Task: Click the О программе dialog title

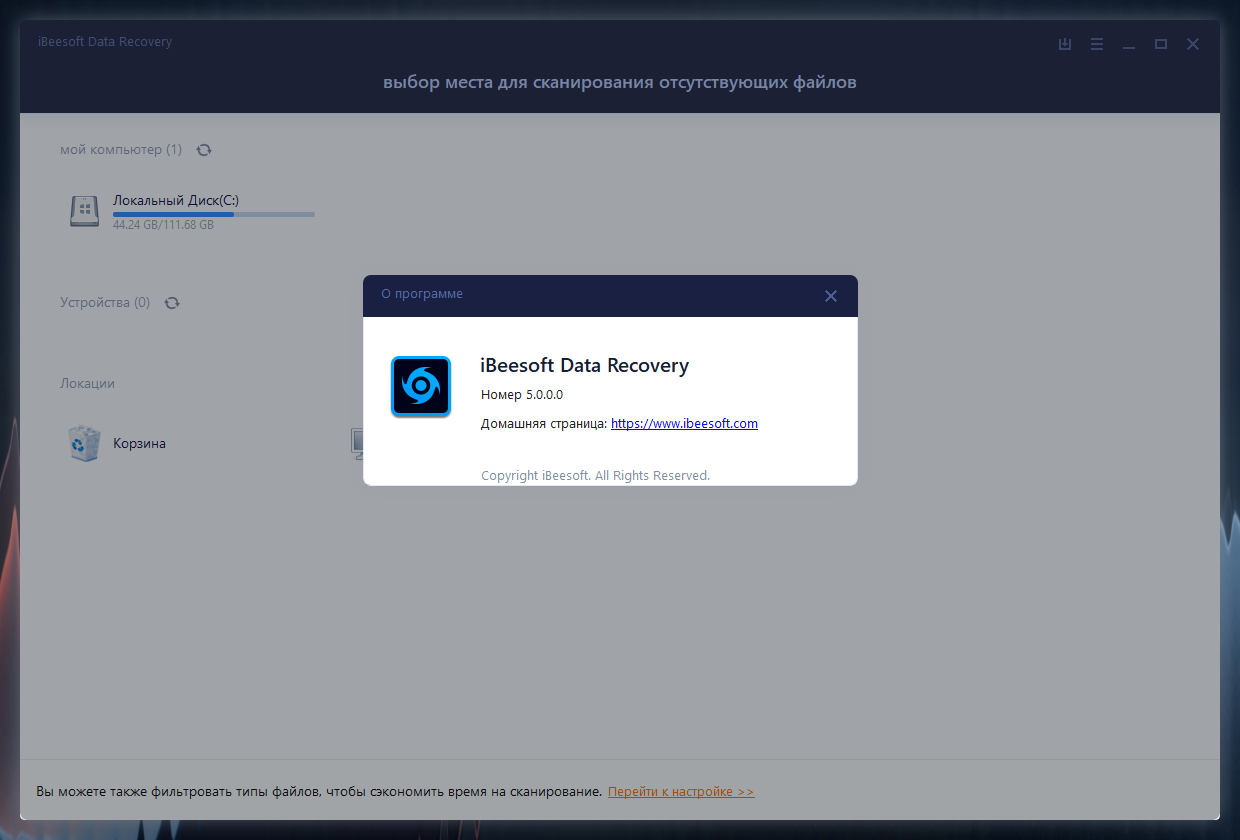Action: [422, 294]
